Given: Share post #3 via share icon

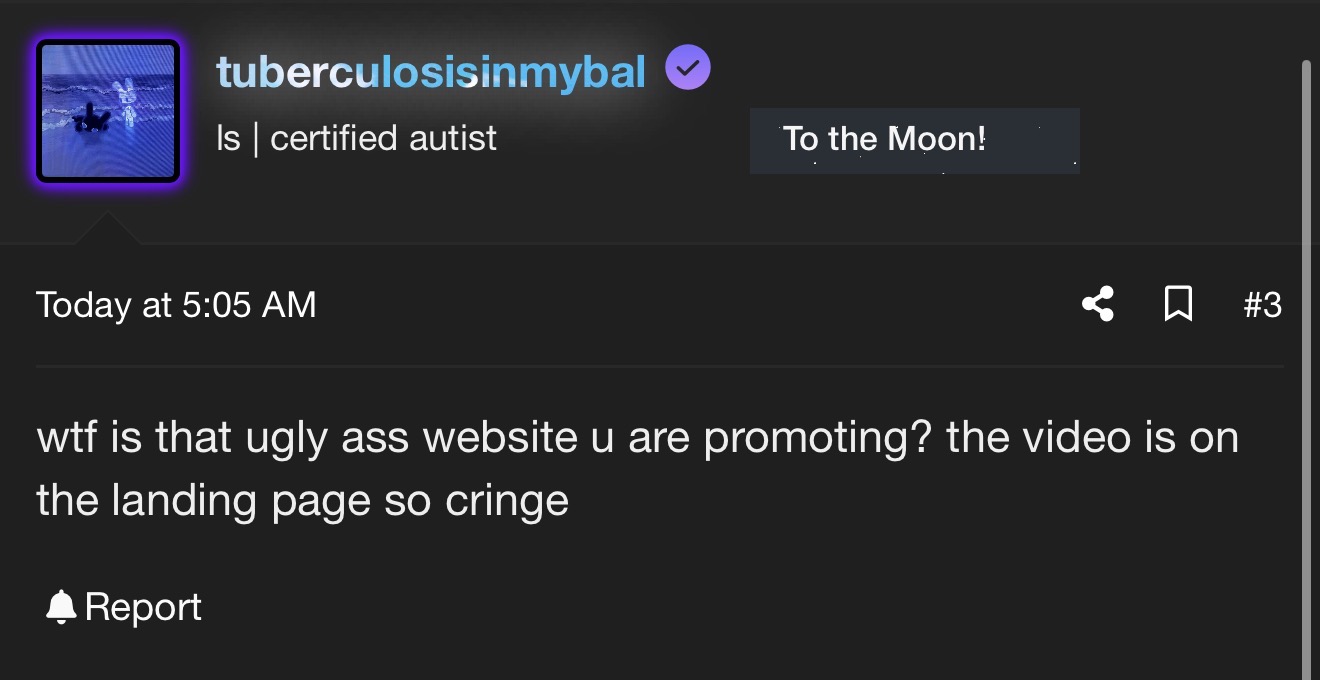Looking at the screenshot, I should tap(1098, 304).
